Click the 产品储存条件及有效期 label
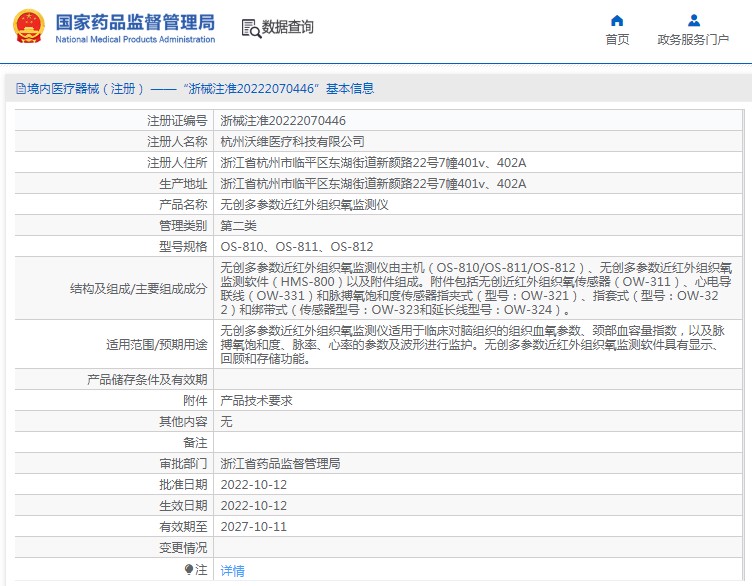The image size is (752, 586). pos(147,379)
